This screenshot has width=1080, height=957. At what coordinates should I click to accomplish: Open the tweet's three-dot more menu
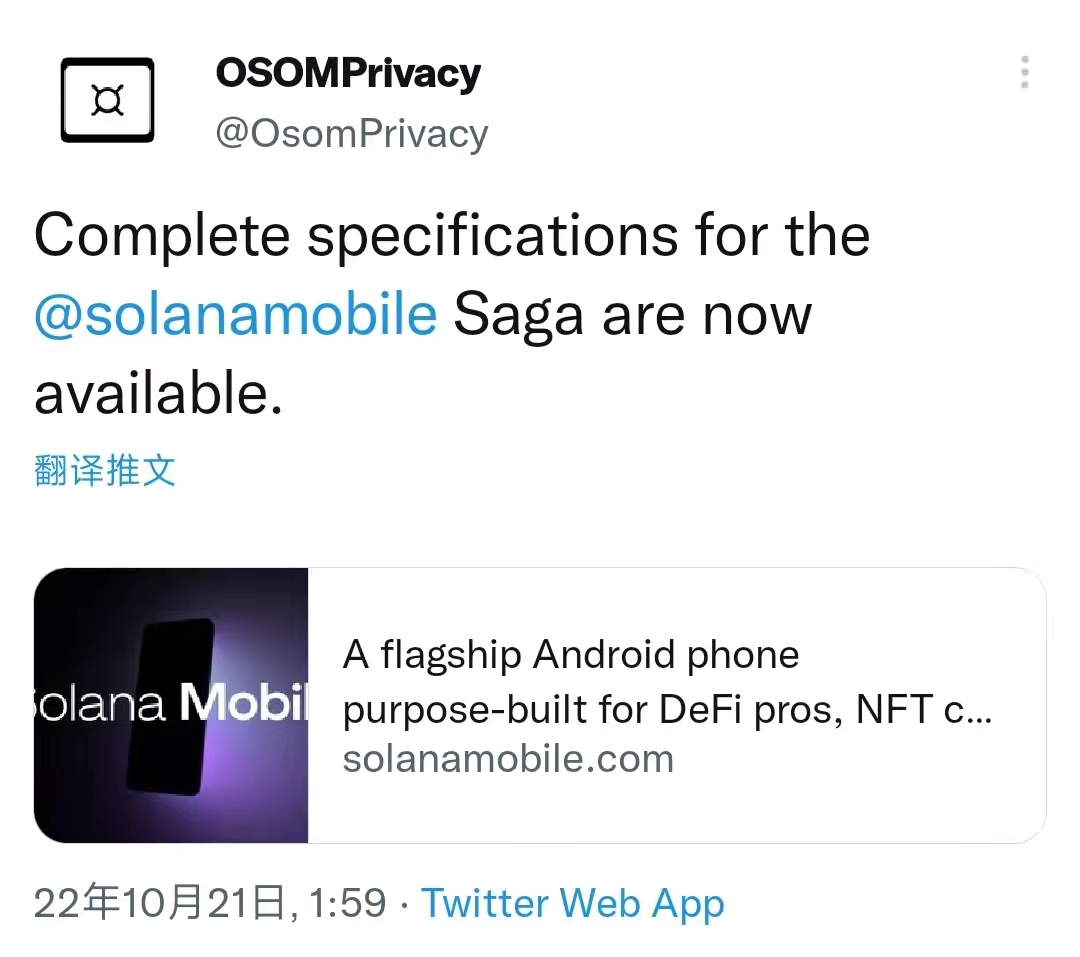(1024, 72)
